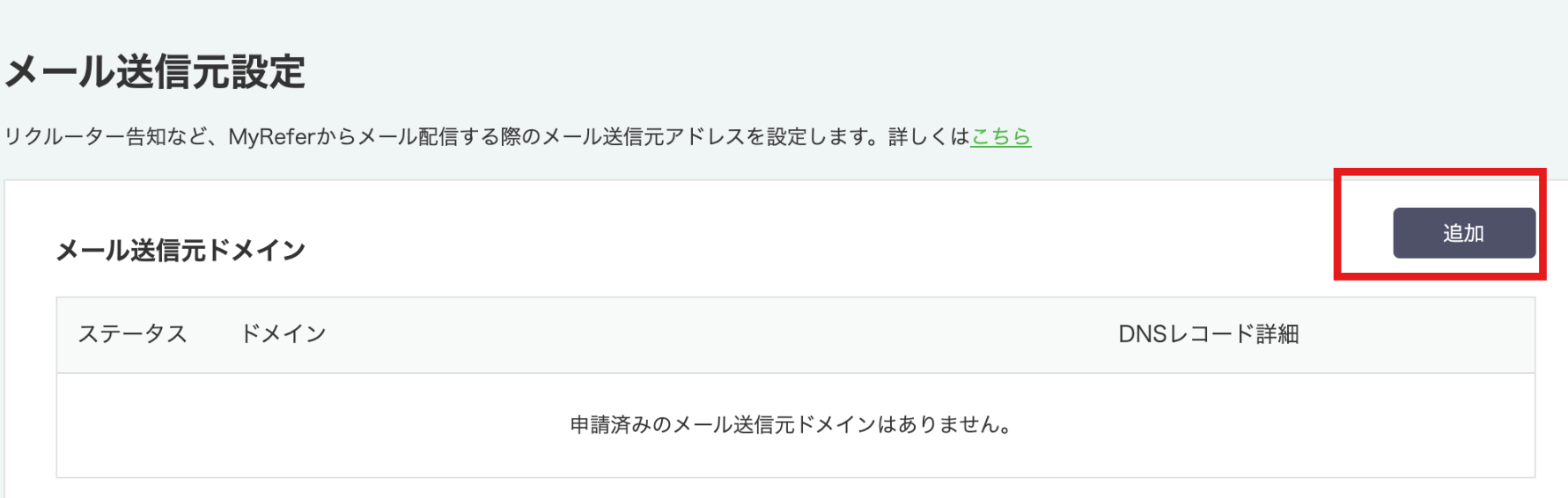Select the DNS record details header
Image resolution: width=1568 pixels, height=498 pixels.
(1208, 334)
